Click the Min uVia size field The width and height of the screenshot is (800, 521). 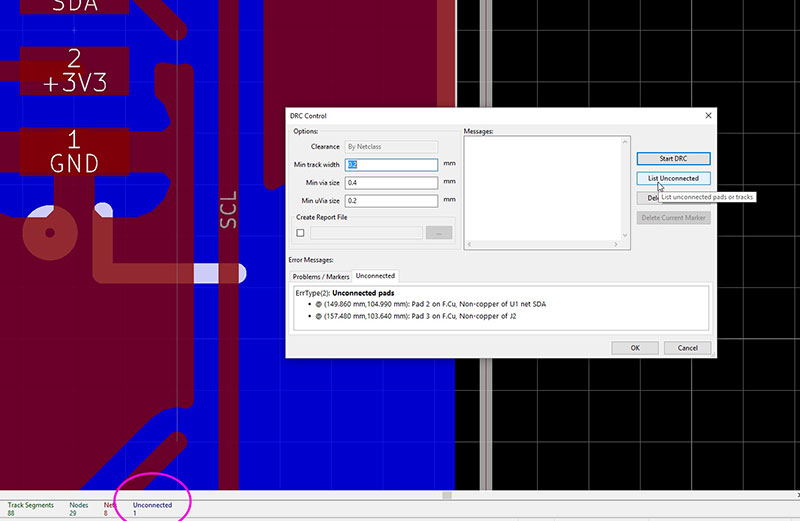point(392,201)
